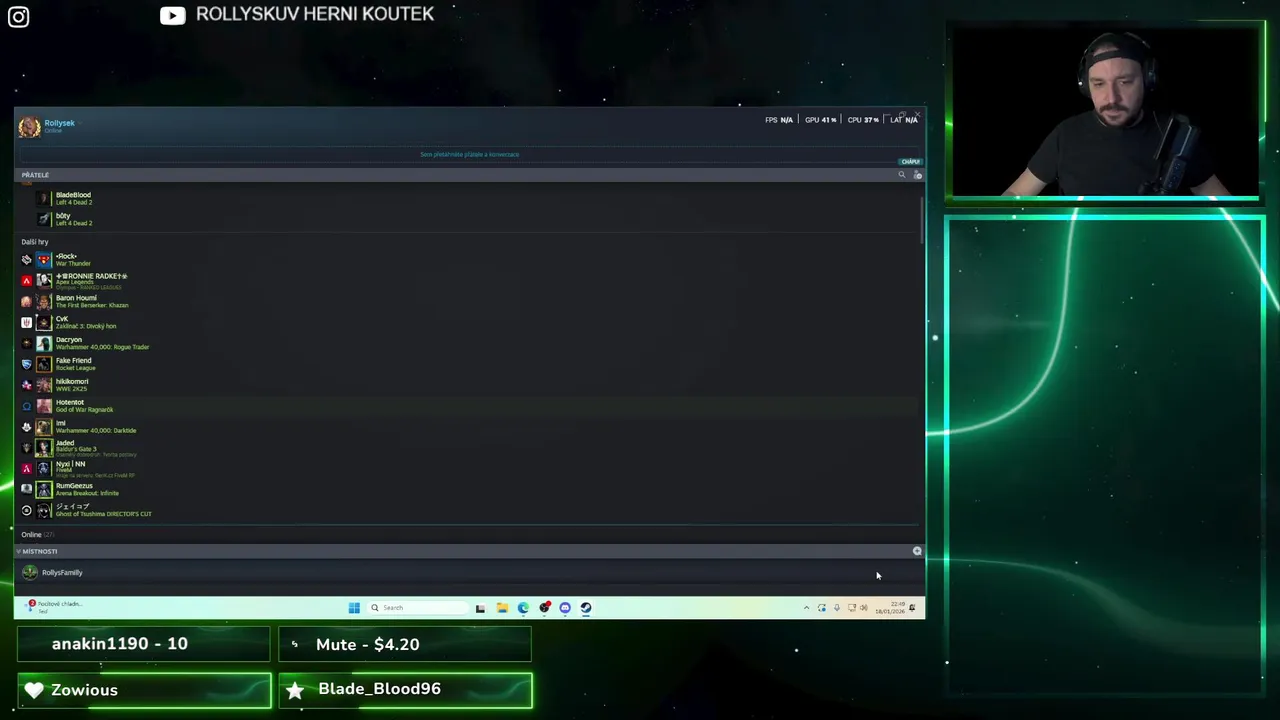This screenshot has height=720, width=1280.
Task: Click the PŘÁTELÉ section header
Action: (35, 175)
